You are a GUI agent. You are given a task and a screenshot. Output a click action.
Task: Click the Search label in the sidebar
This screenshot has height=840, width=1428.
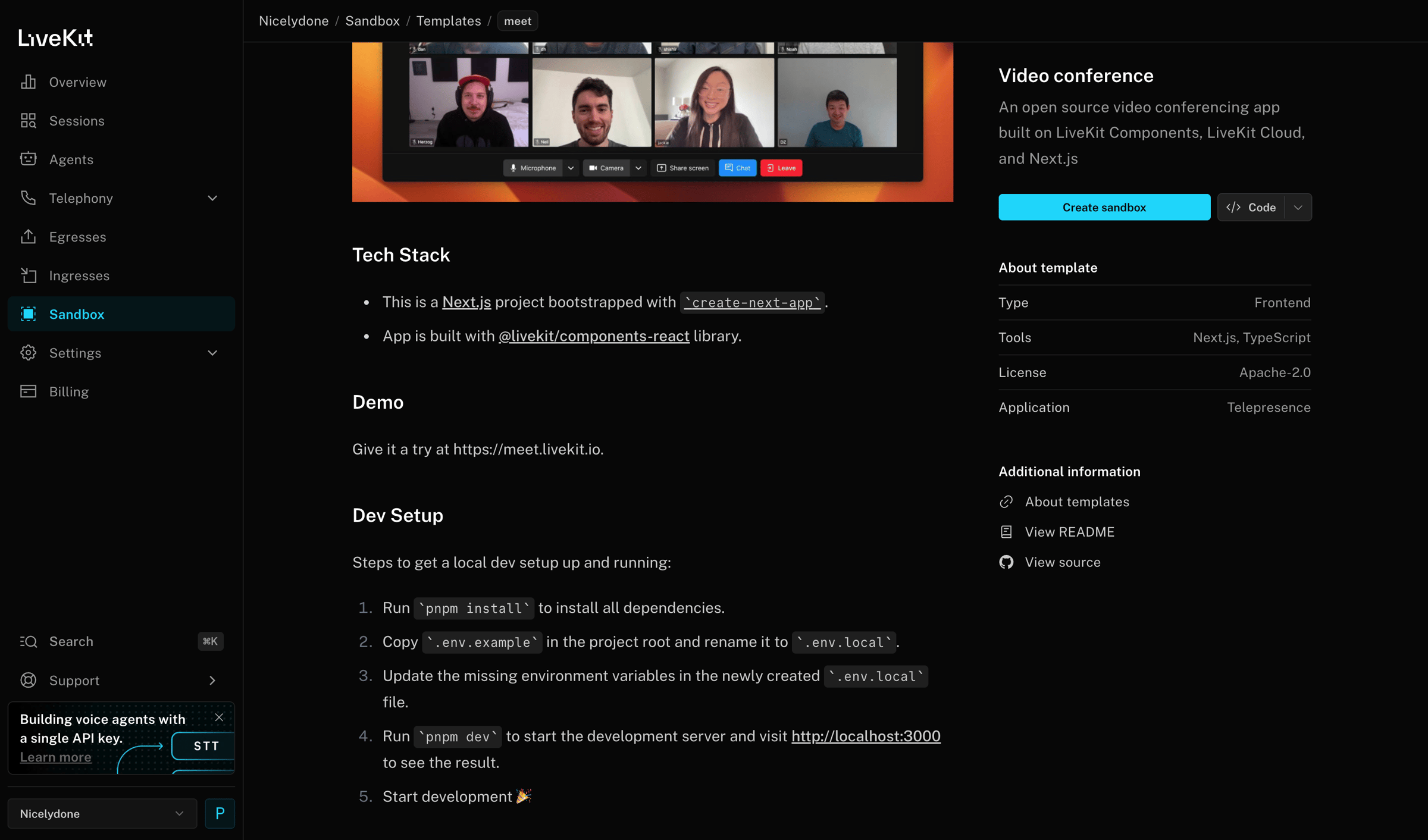click(71, 641)
